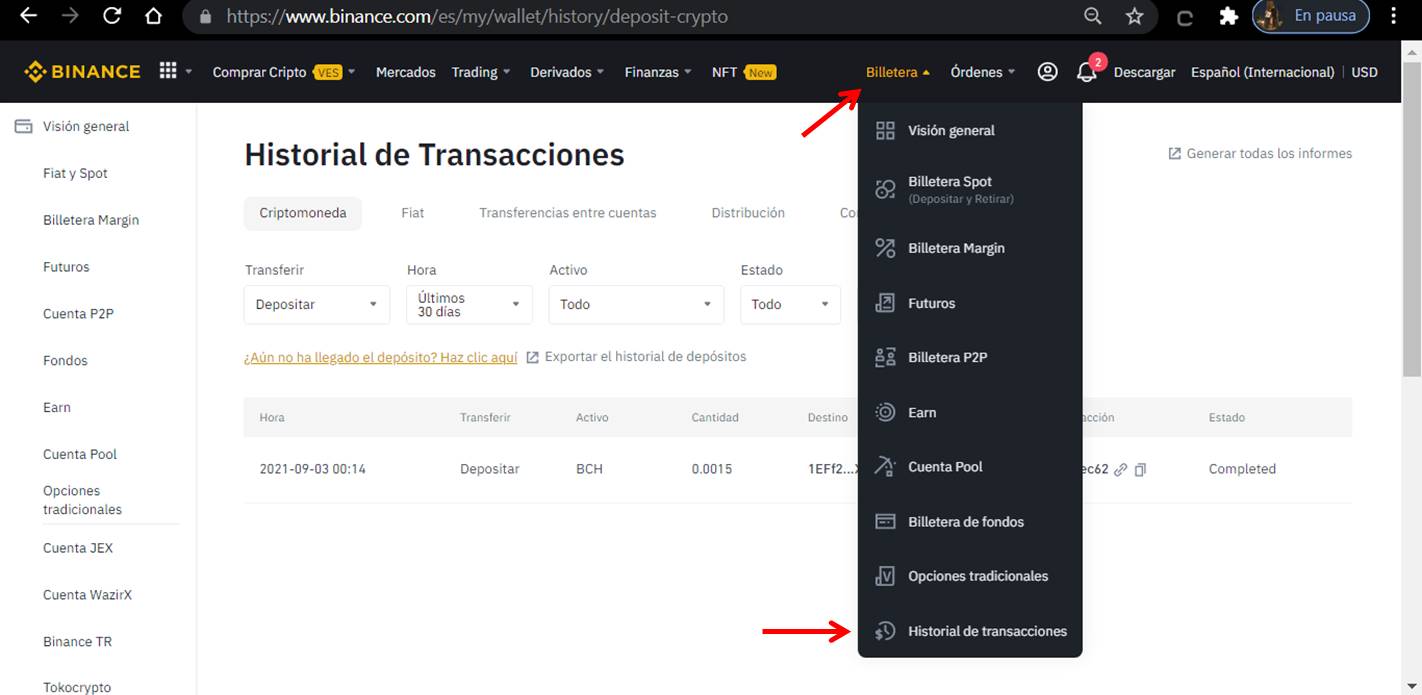
Task: Switch to Distribución tab
Action: click(x=748, y=213)
